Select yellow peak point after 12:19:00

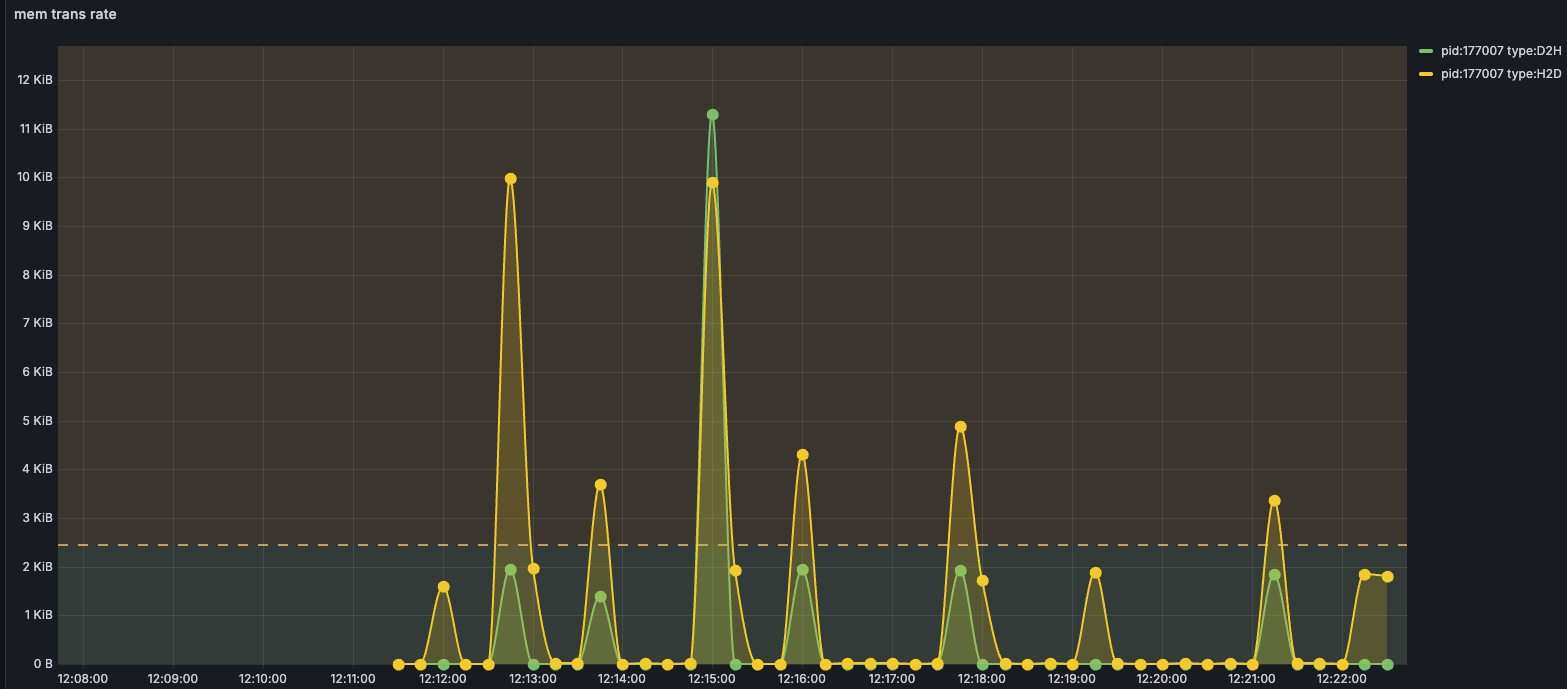pyautogui.click(x=1095, y=573)
